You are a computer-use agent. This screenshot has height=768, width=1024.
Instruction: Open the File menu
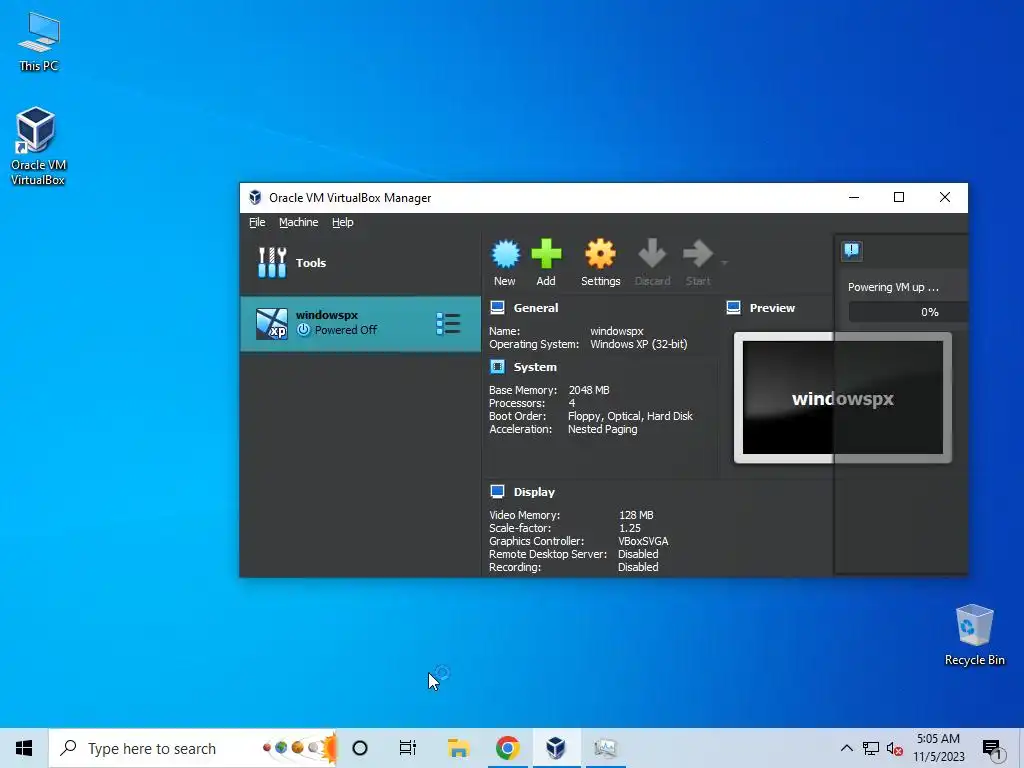pyautogui.click(x=257, y=222)
